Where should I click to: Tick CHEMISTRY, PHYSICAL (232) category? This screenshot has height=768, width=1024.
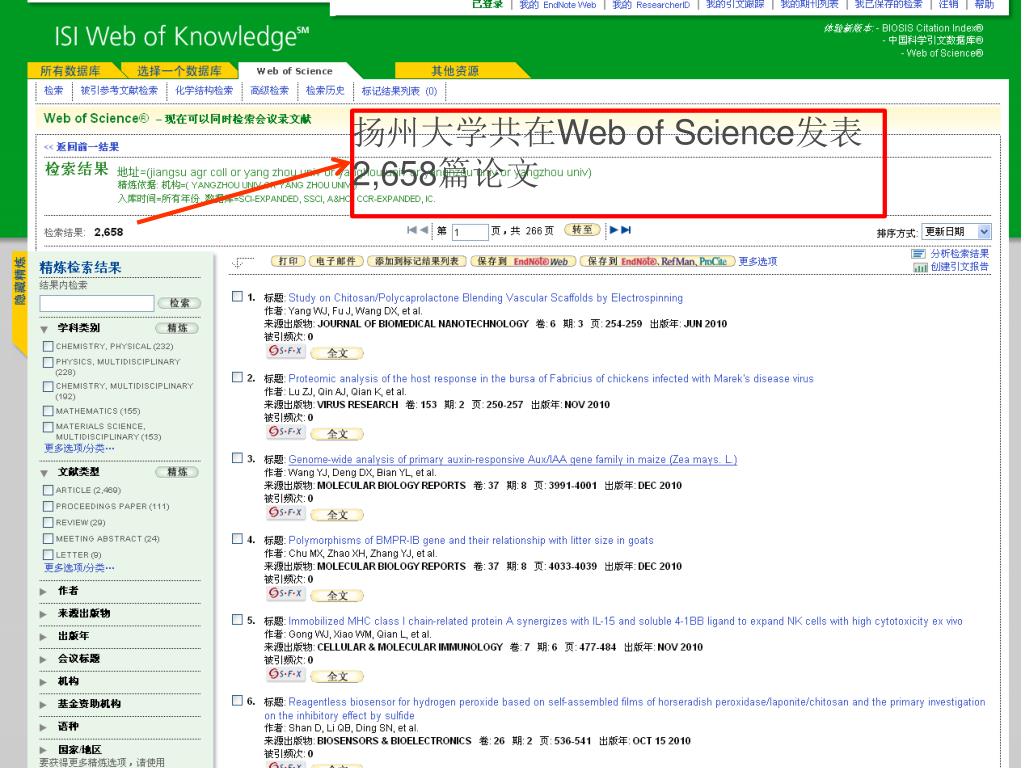[48, 346]
